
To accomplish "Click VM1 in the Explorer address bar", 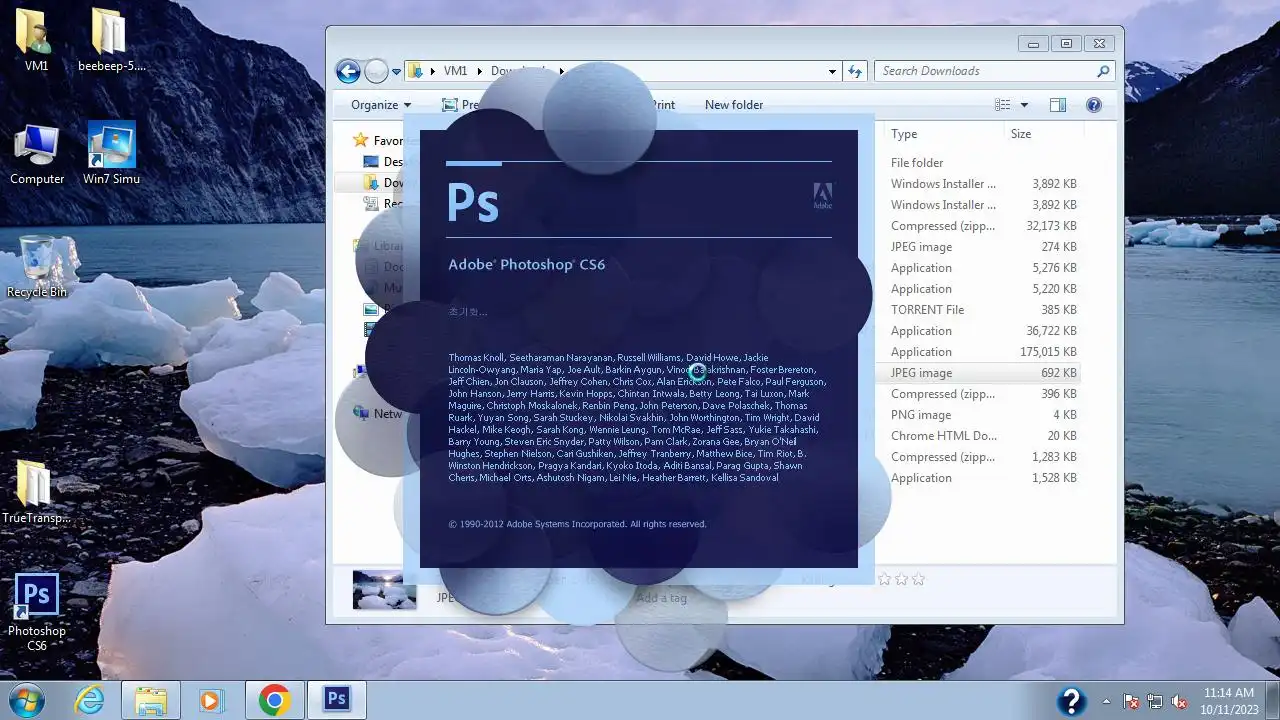I will [x=455, y=71].
